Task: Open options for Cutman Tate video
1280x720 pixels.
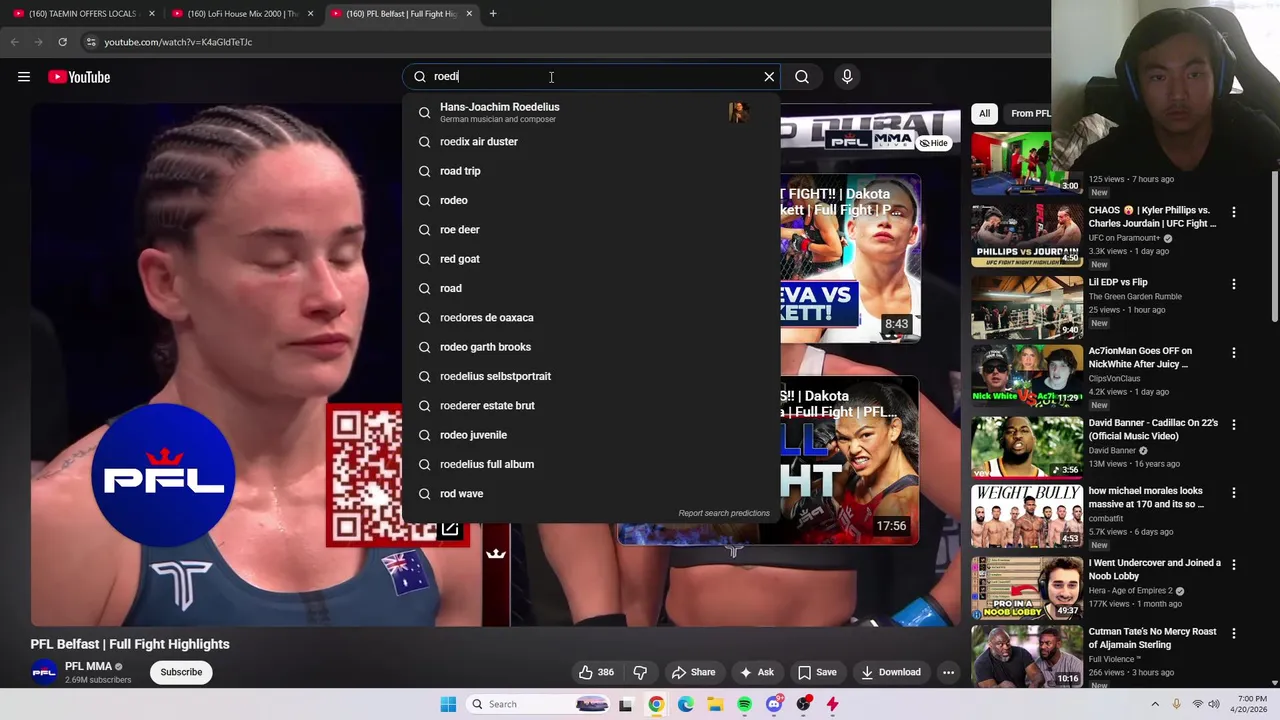Action: coord(1234,634)
